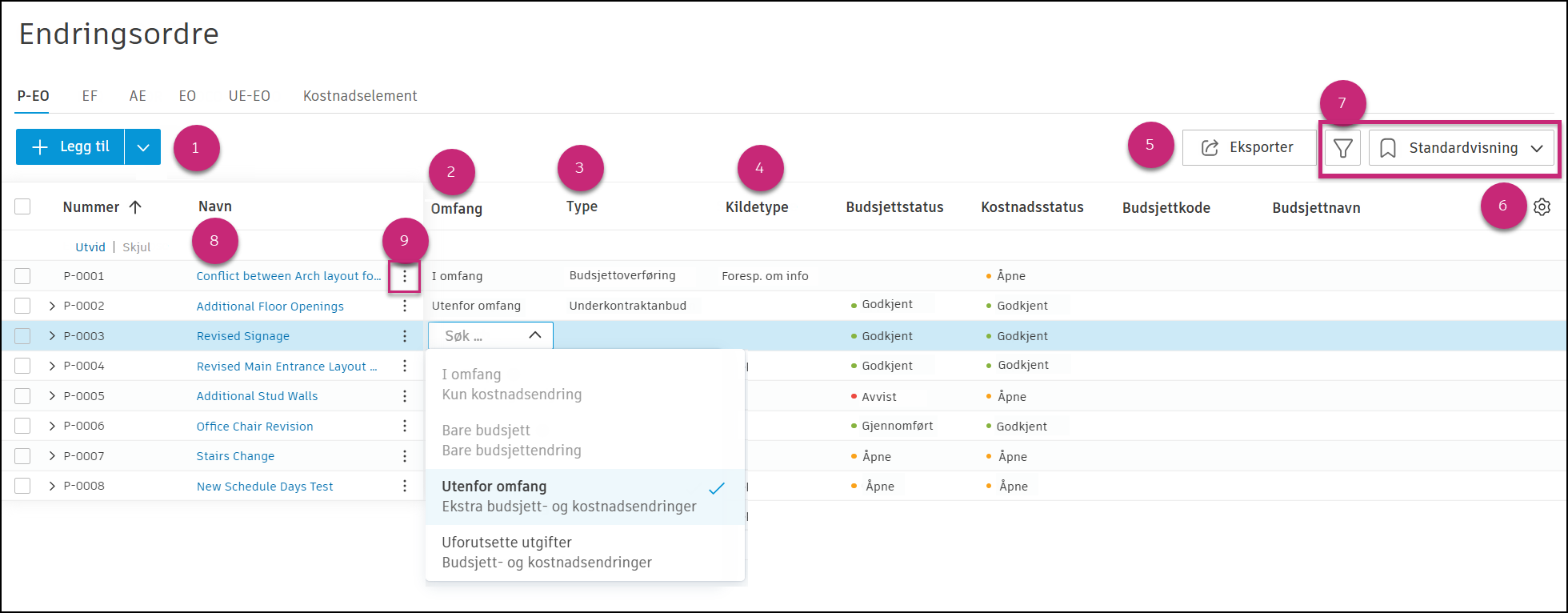The height and width of the screenshot is (613, 1568).
Task: Click the more options icon for P-0003
Action: pyautogui.click(x=405, y=336)
